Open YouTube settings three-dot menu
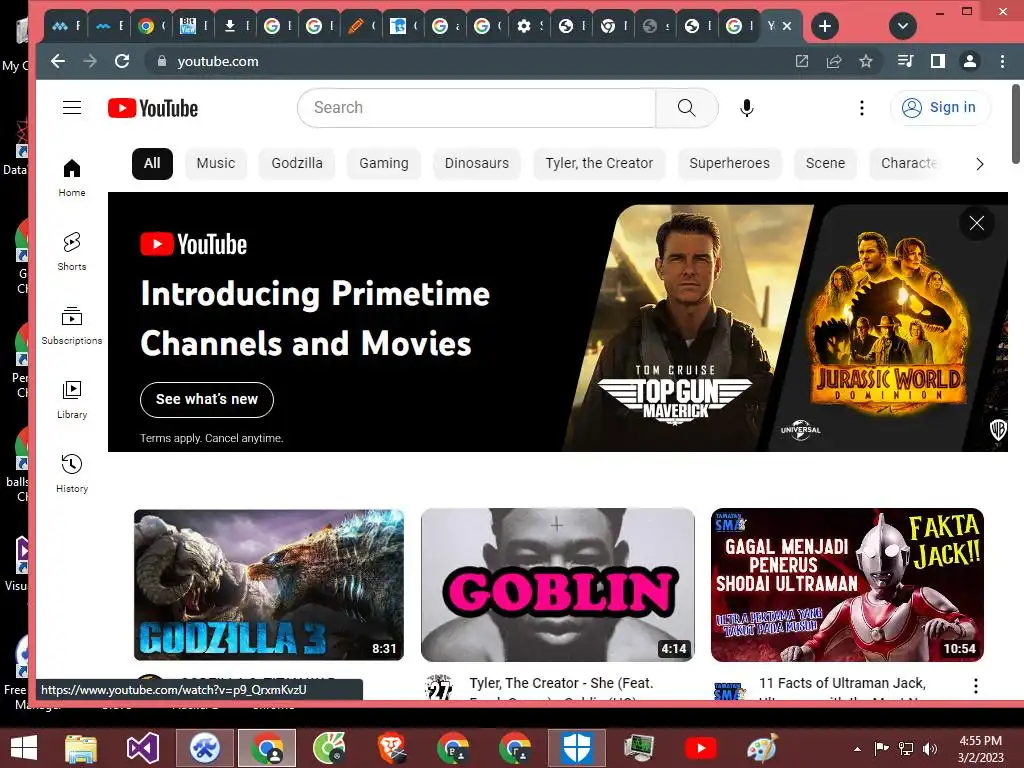 [861, 108]
